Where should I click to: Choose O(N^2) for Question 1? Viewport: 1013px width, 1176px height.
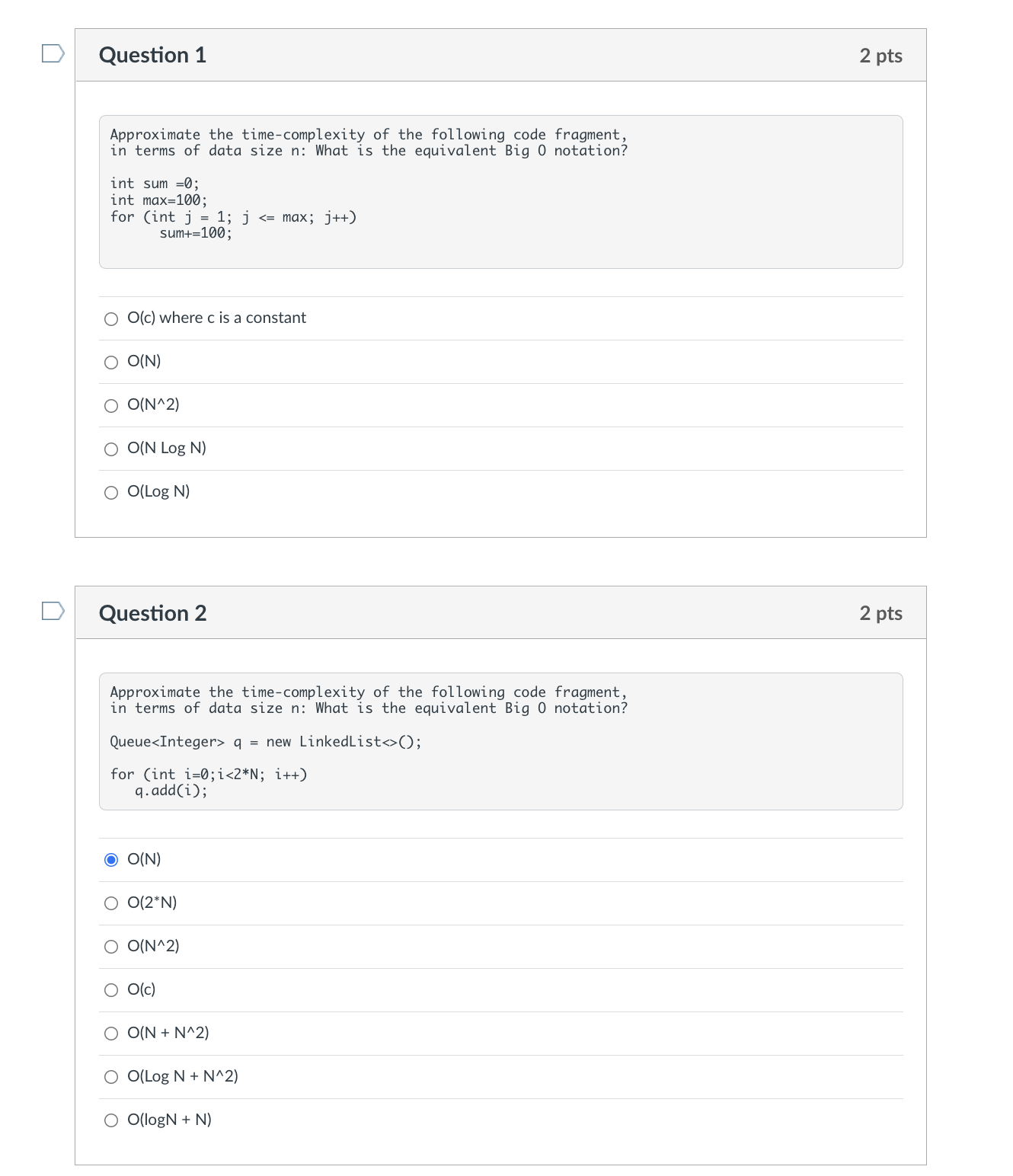111,405
